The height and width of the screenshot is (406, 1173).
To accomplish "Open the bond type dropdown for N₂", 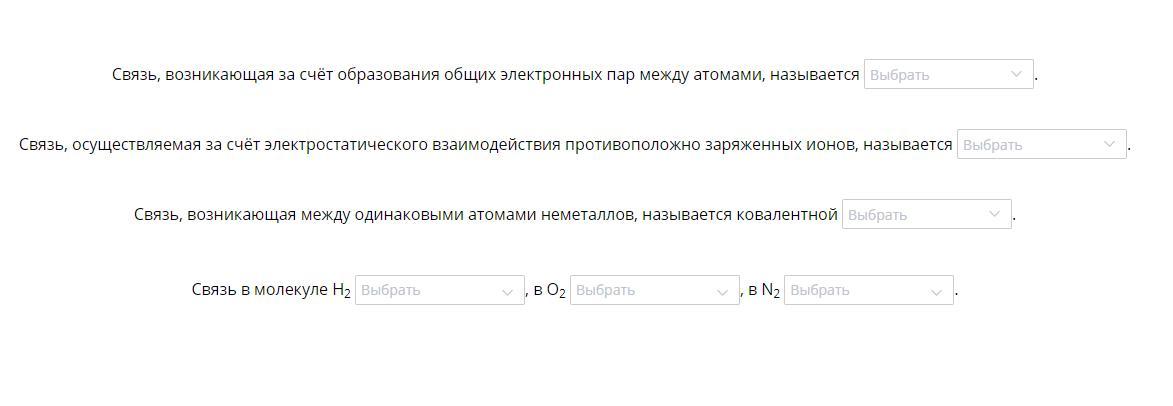I will tap(869, 290).
